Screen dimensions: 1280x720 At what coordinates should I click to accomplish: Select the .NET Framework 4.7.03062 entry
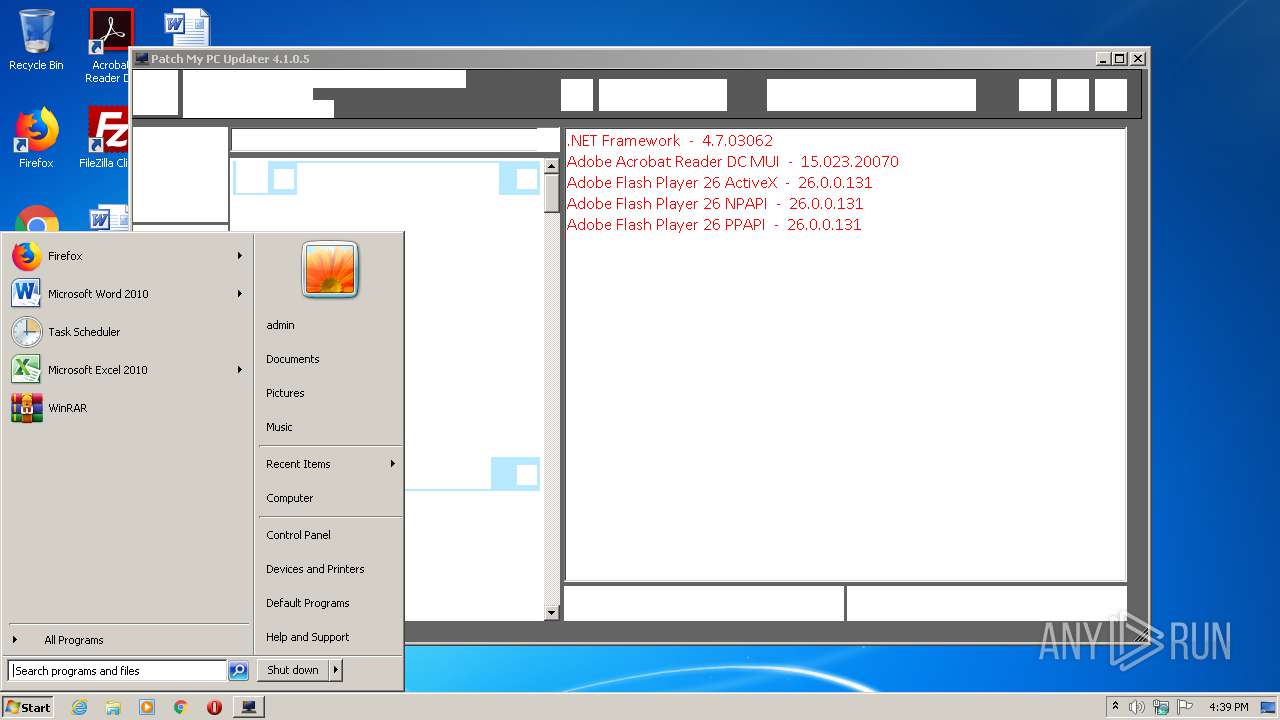(670, 141)
